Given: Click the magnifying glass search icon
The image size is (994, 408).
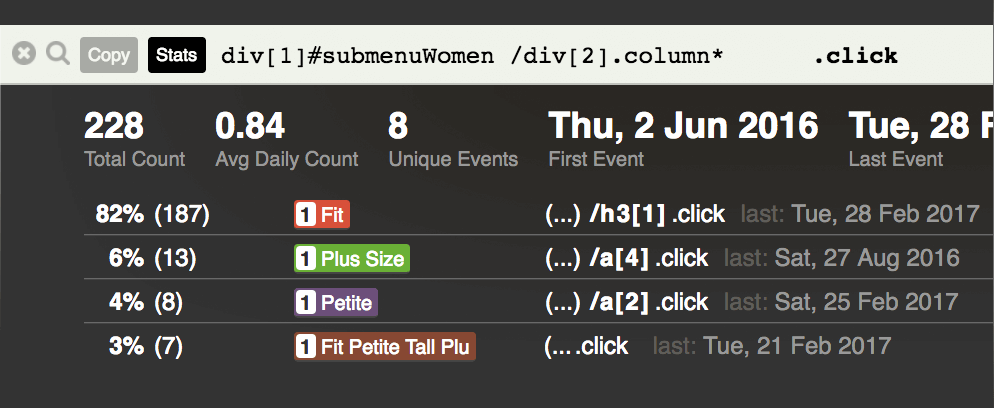Looking at the screenshot, I should tap(58, 54).
